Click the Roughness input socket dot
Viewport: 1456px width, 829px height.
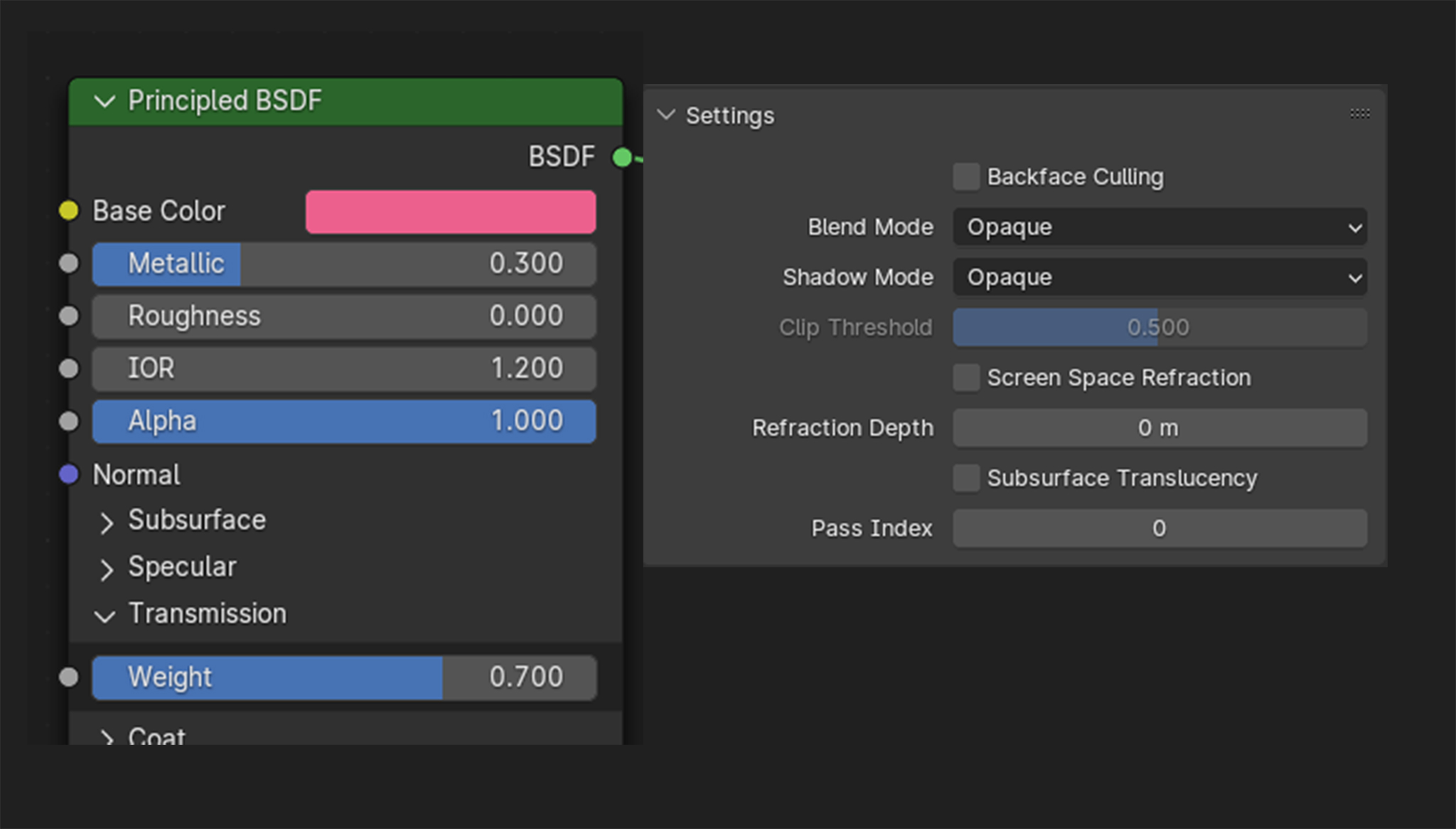pos(69,316)
